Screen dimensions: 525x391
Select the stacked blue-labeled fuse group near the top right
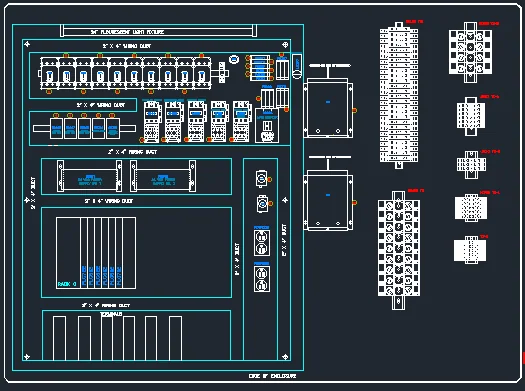260,68
